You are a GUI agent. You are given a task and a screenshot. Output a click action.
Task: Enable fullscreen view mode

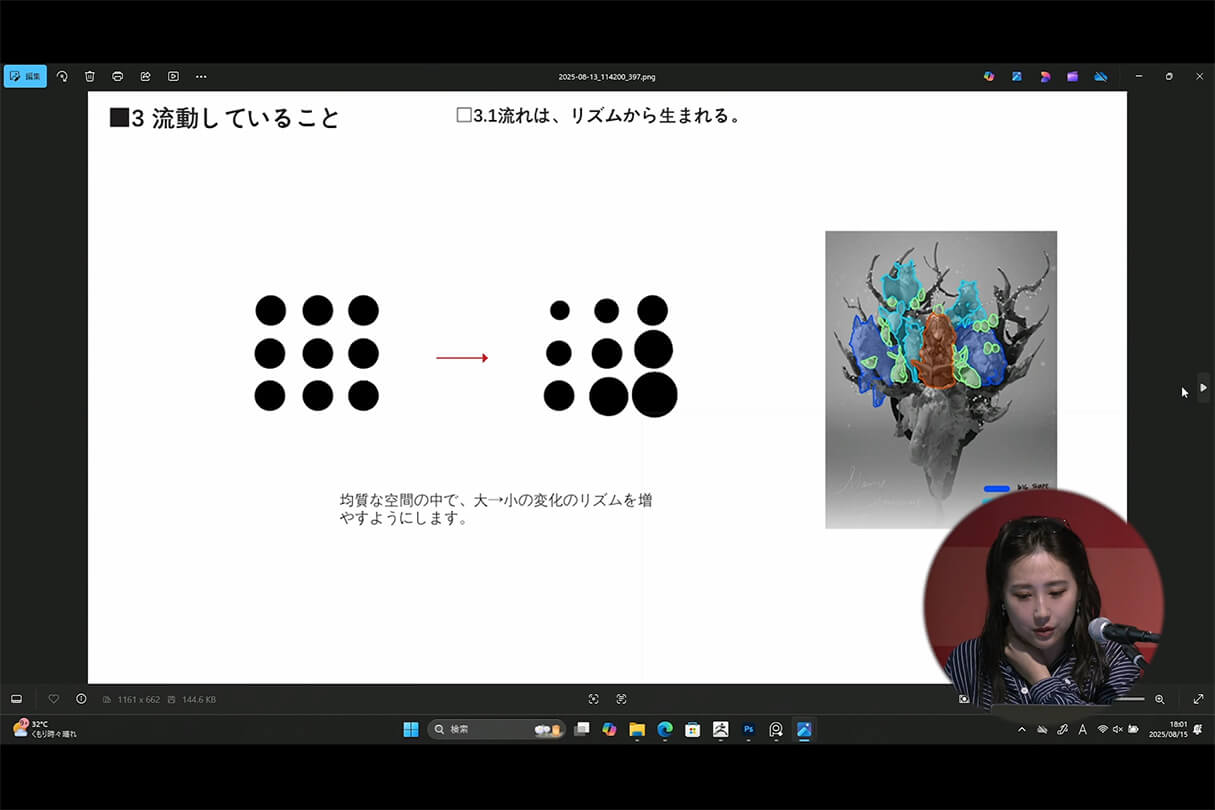point(1198,699)
